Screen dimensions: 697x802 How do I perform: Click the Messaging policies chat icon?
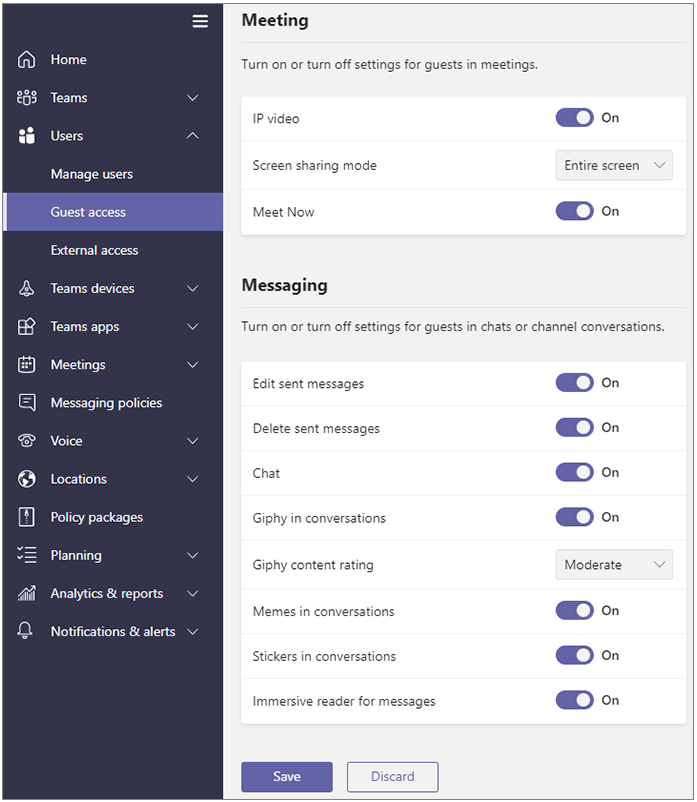[x=27, y=403]
